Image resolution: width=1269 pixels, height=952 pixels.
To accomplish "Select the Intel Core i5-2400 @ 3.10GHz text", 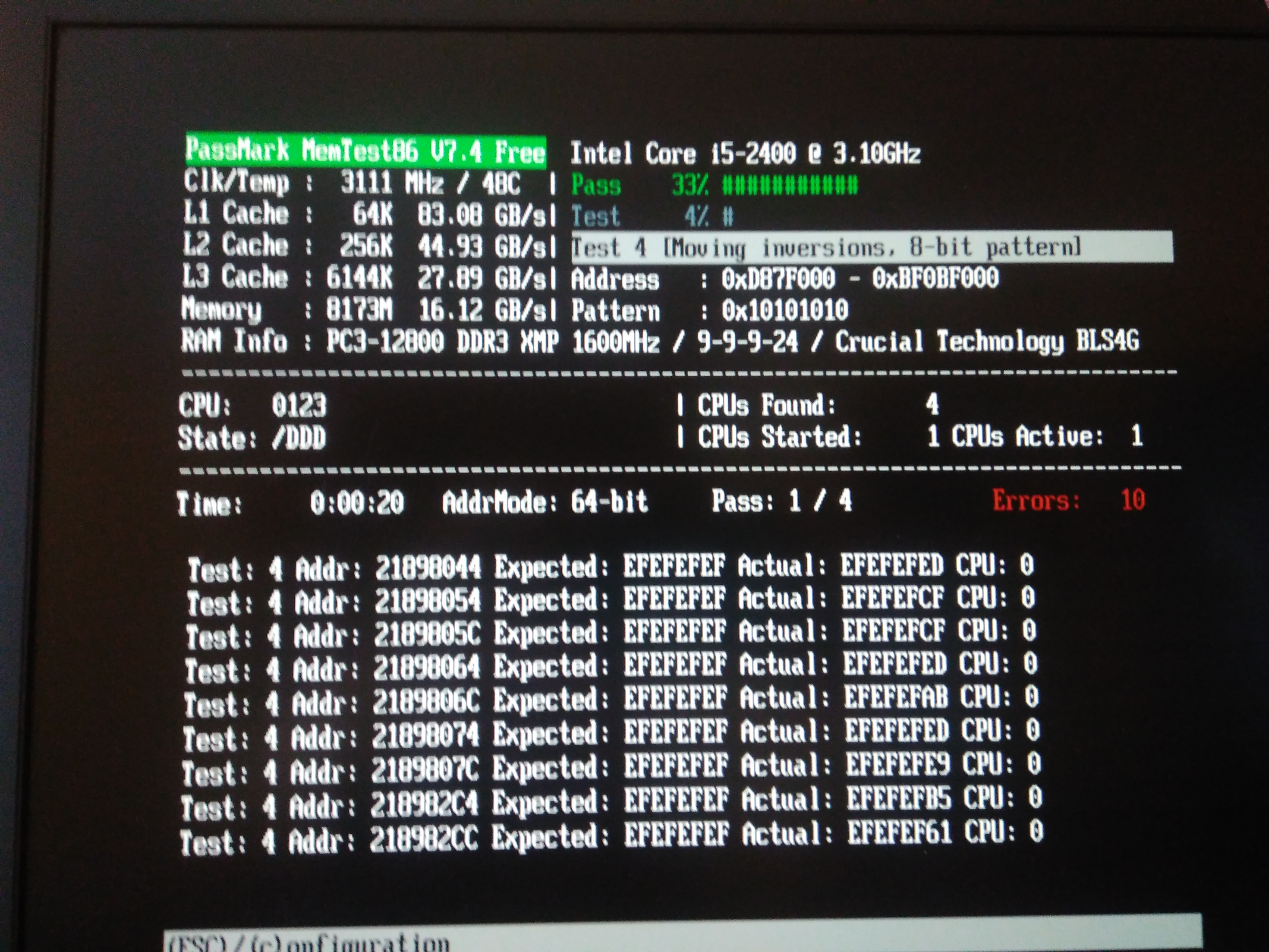I will (x=745, y=154).
